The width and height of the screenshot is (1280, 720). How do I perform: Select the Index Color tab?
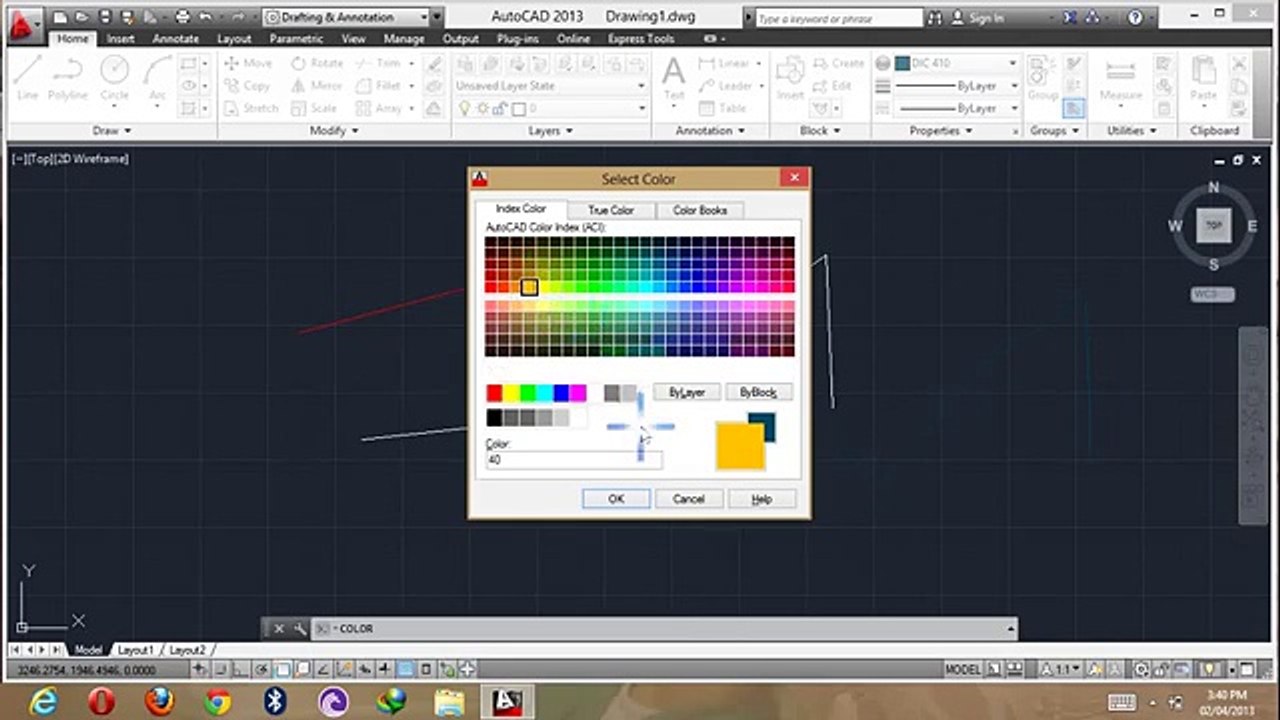pos(521,209)
